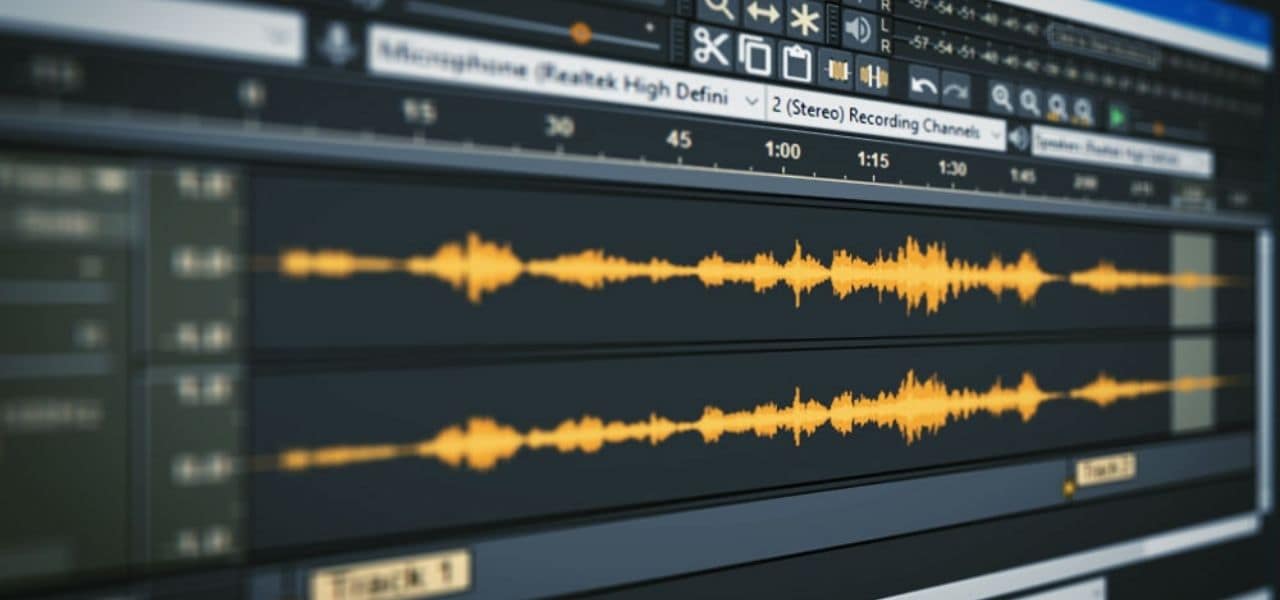Click the playback meter speaker icon
This screenshot has width=1280, height=600.
(x=858, y=28)
